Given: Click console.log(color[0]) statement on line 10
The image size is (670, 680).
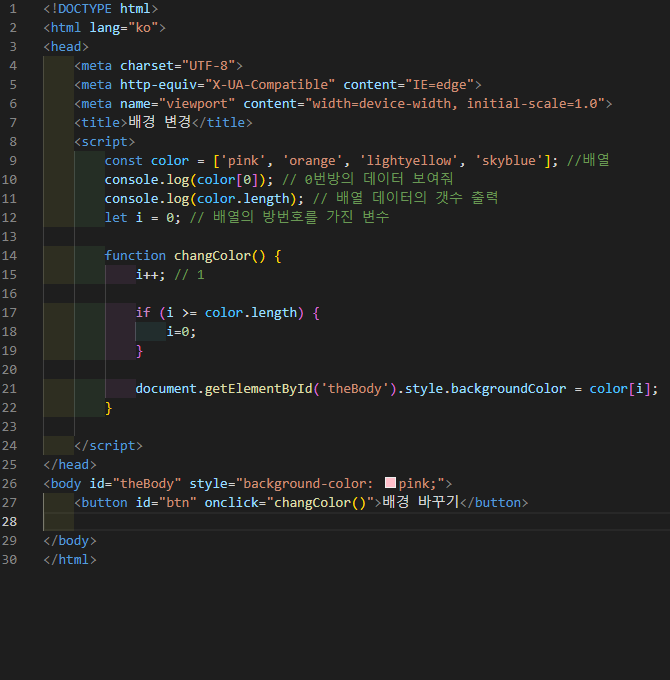Looking at the screenshot, I should coord(189,180).
